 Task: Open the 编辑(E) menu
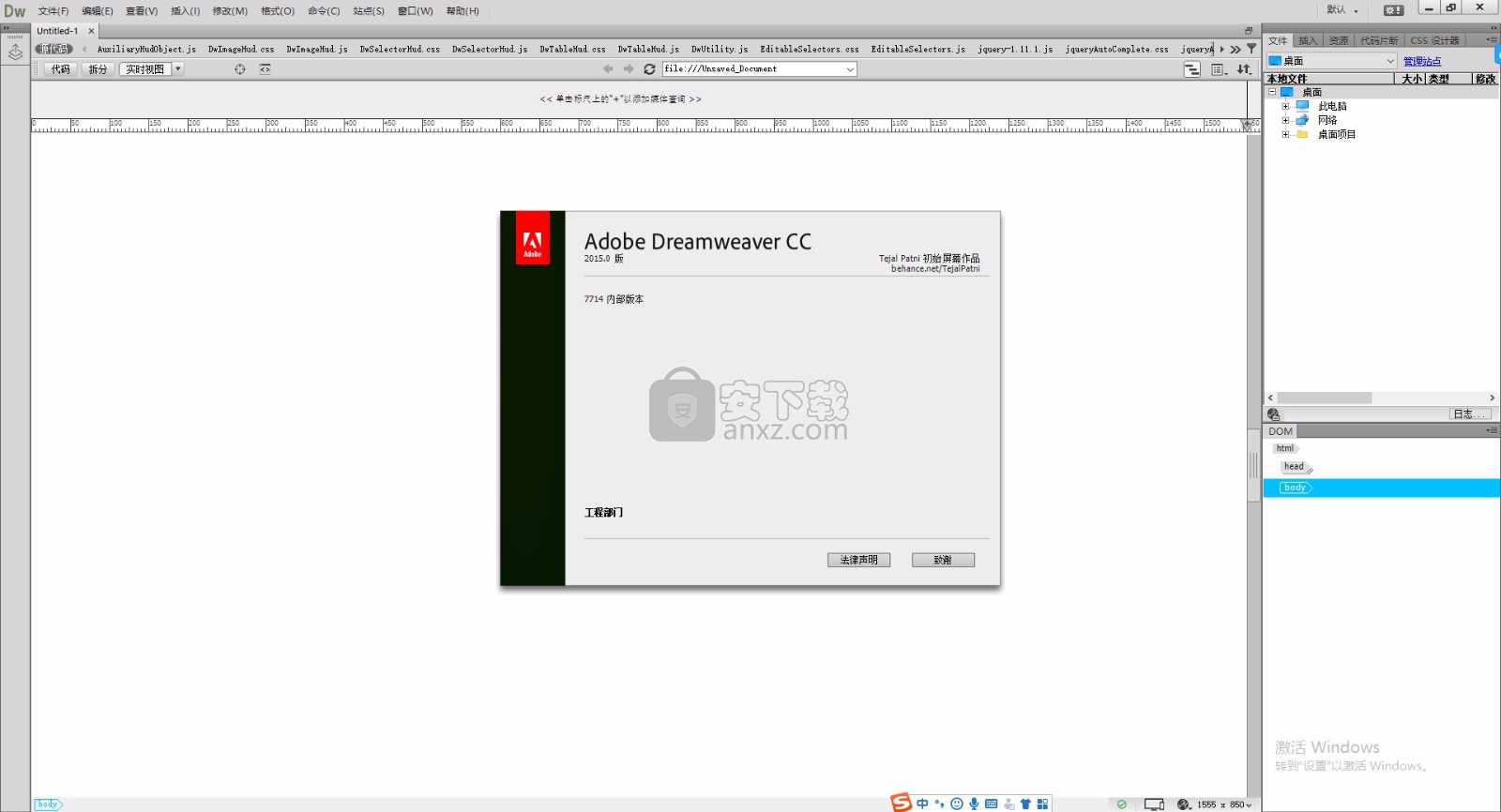click(x=98, y=11)
